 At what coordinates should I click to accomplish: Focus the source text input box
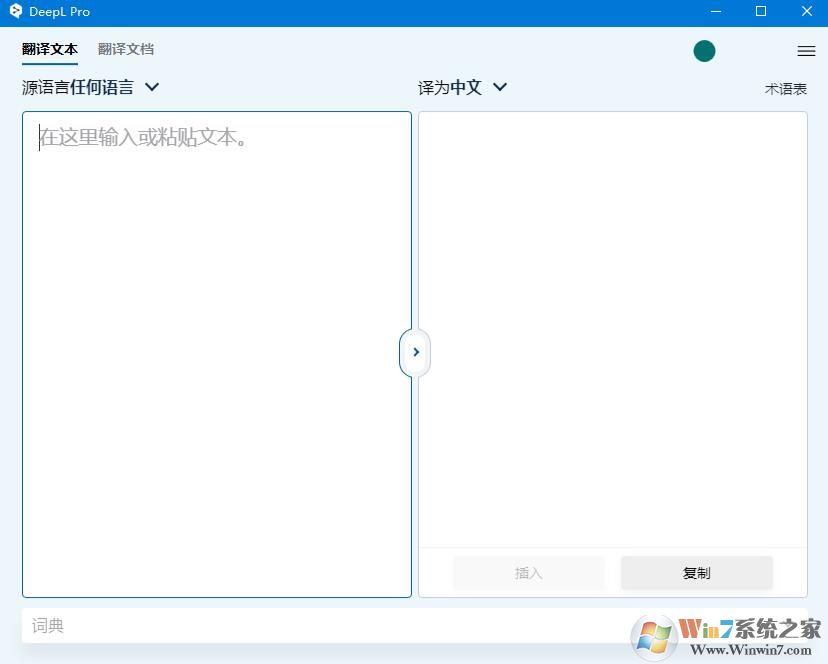coord(216,350)
